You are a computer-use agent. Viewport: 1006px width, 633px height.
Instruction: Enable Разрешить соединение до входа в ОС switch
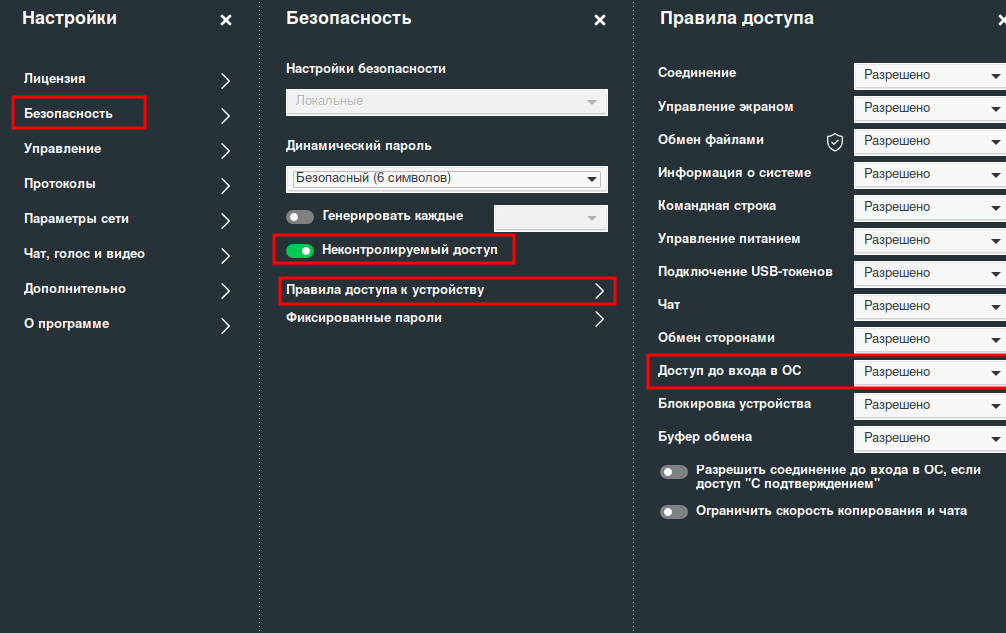pos(674,472)
